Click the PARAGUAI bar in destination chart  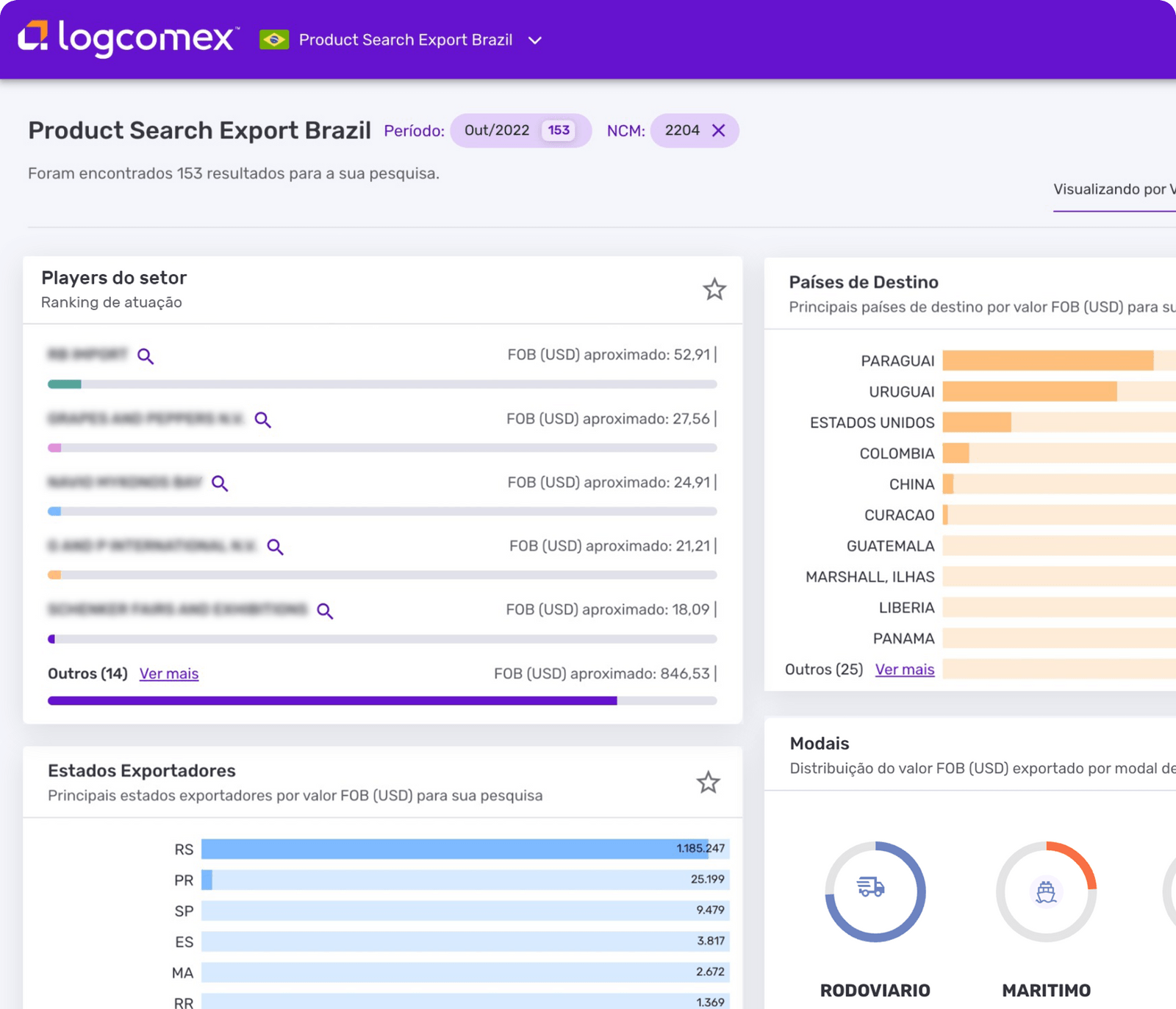click(1047, 361)
